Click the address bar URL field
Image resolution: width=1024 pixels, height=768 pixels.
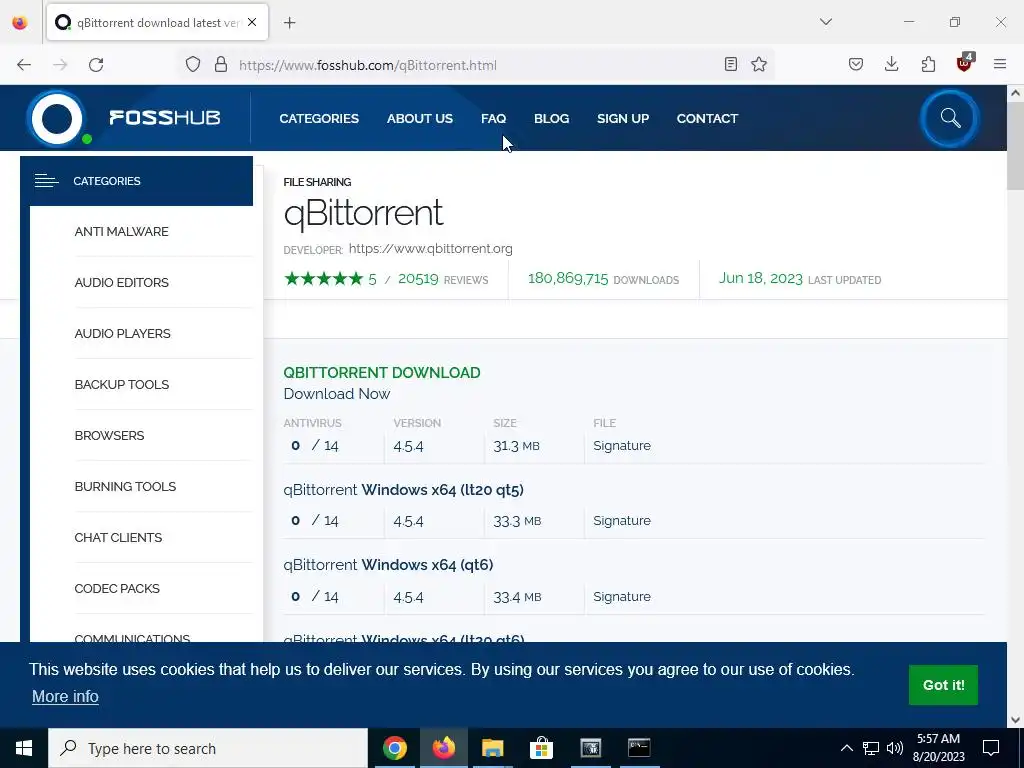[477, 65]
